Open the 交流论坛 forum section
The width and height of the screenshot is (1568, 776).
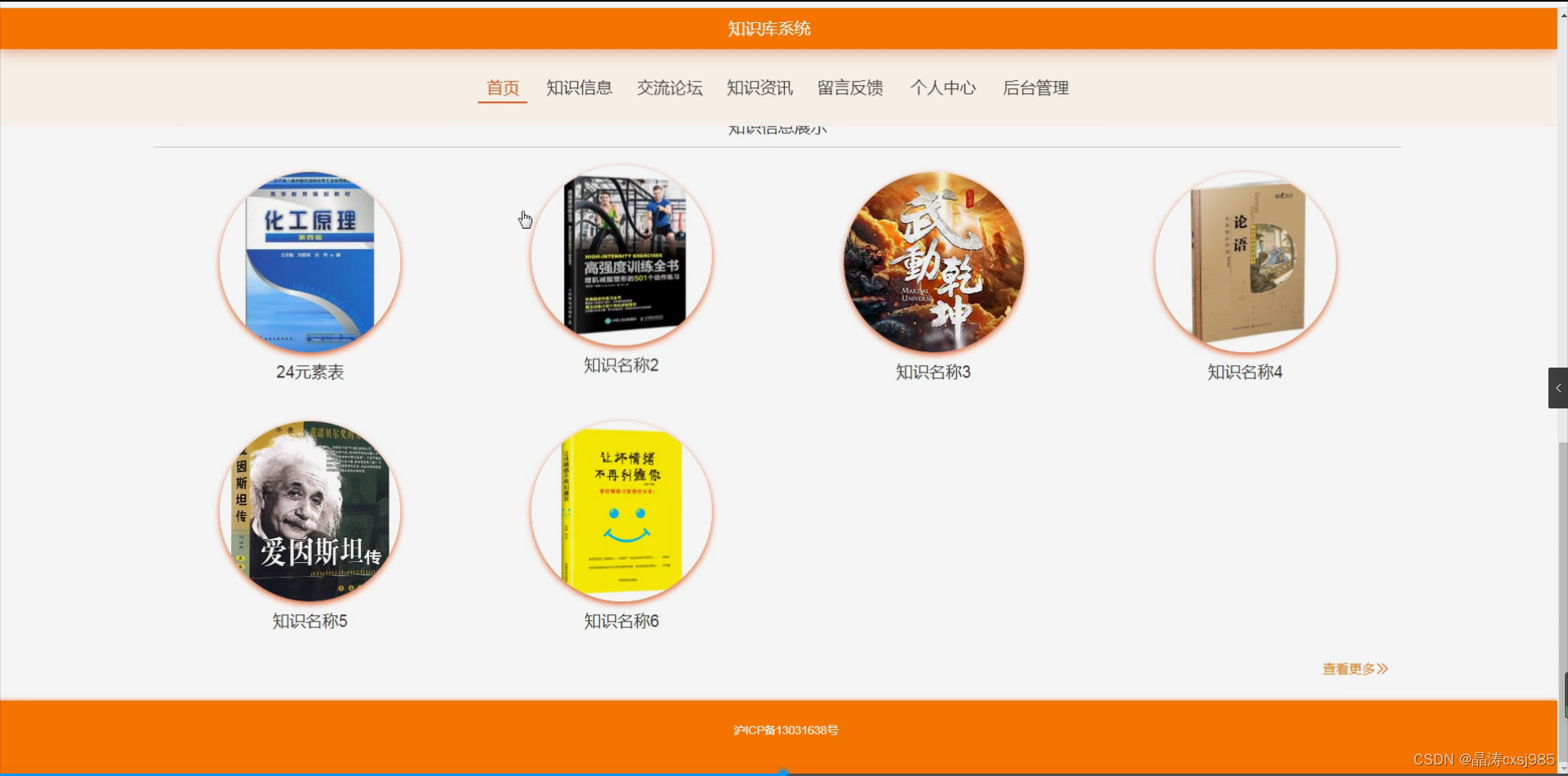click(669, 88)
